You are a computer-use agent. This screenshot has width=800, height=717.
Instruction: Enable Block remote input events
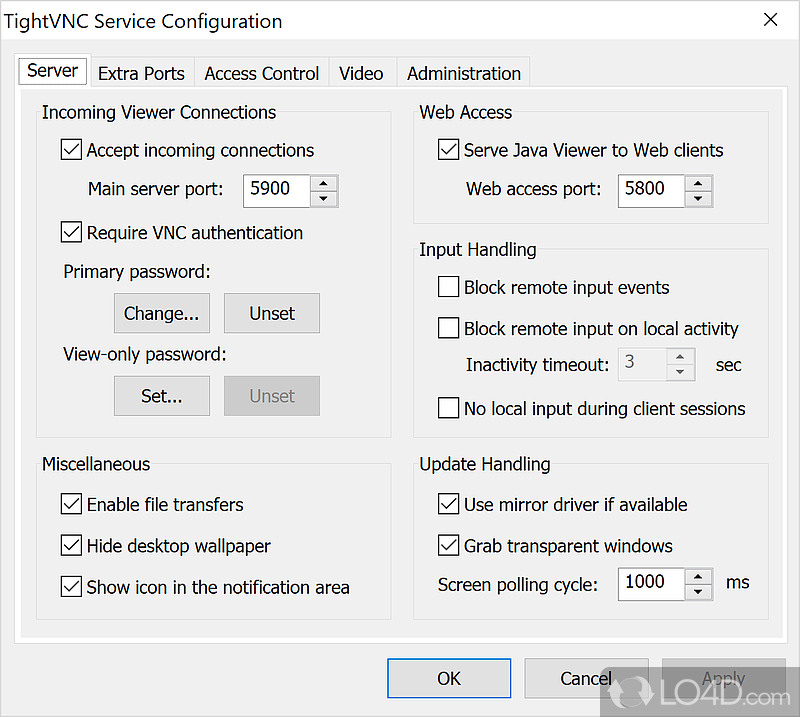[448, 287]
